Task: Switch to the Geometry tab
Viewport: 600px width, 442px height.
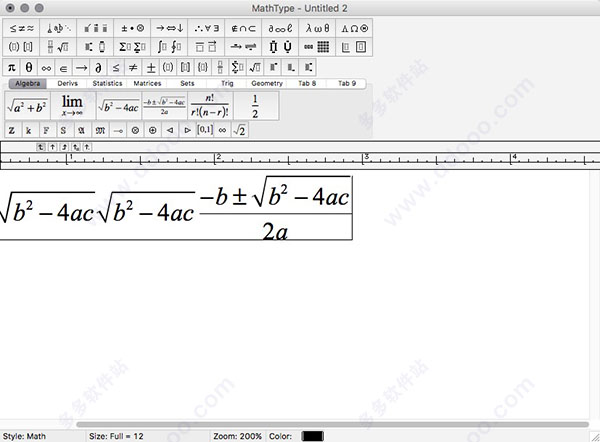Action: coord(267,83)
